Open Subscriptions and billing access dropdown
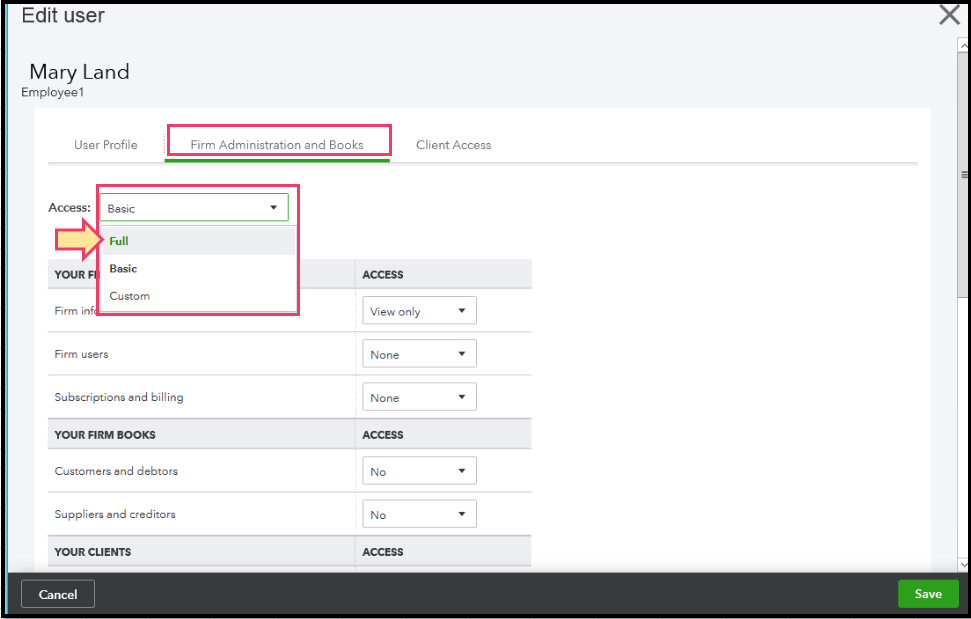The height and width of the screenshot is (619, 971). pyautogui.click(x=418, y=397)
